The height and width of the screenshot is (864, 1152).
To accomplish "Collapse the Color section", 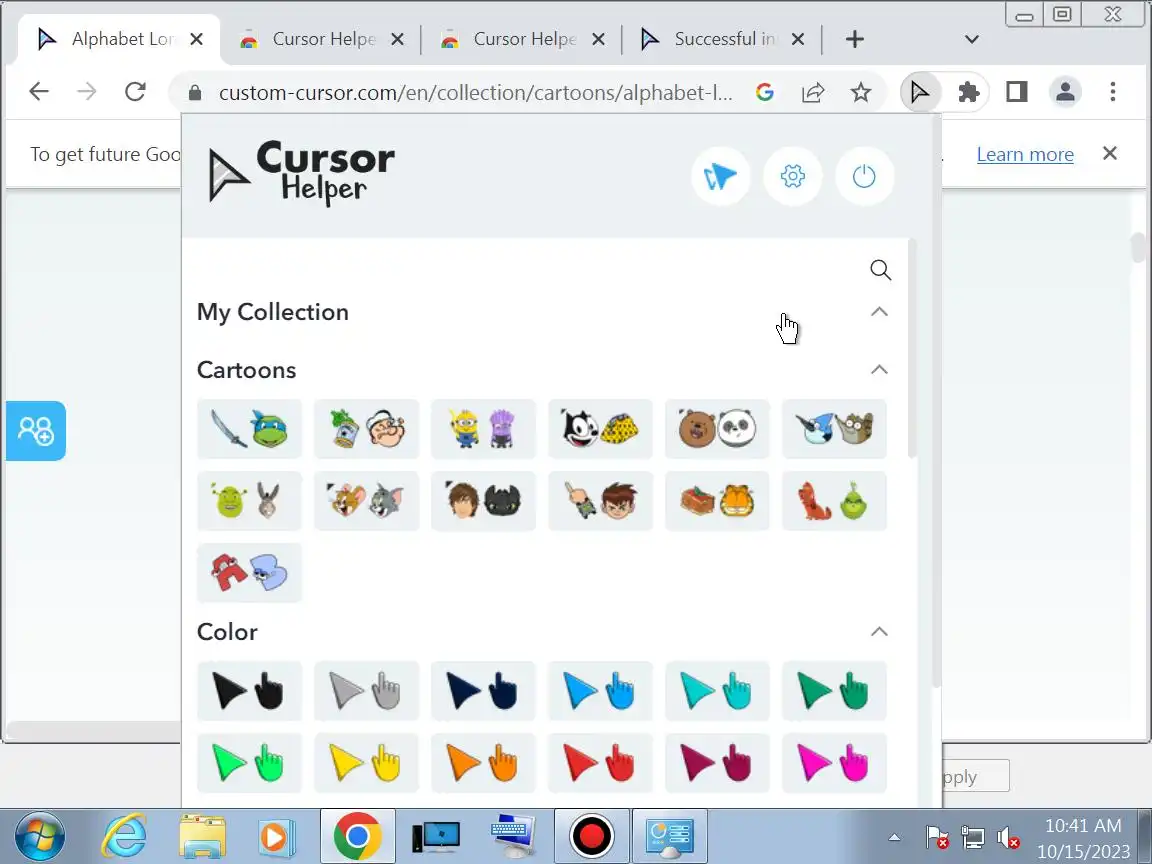I will click(x=879, y=632).
